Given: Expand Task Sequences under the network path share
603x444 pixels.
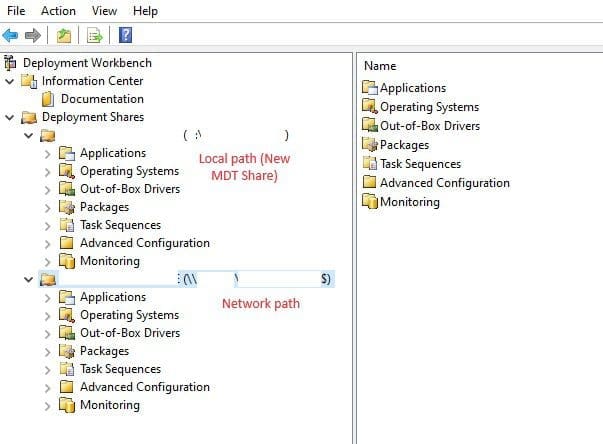Looking at the screenshot, I should pos(48,369).
